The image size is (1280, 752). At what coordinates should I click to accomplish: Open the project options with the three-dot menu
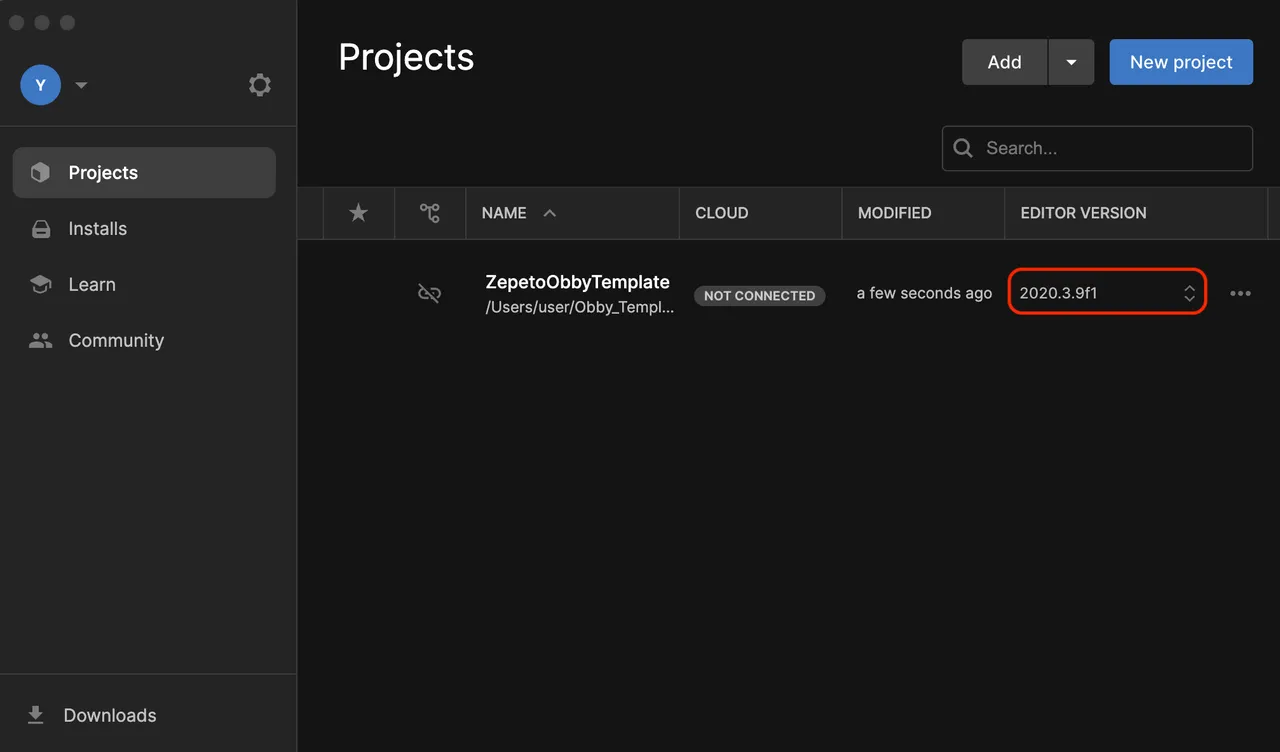pos(1240,293)
